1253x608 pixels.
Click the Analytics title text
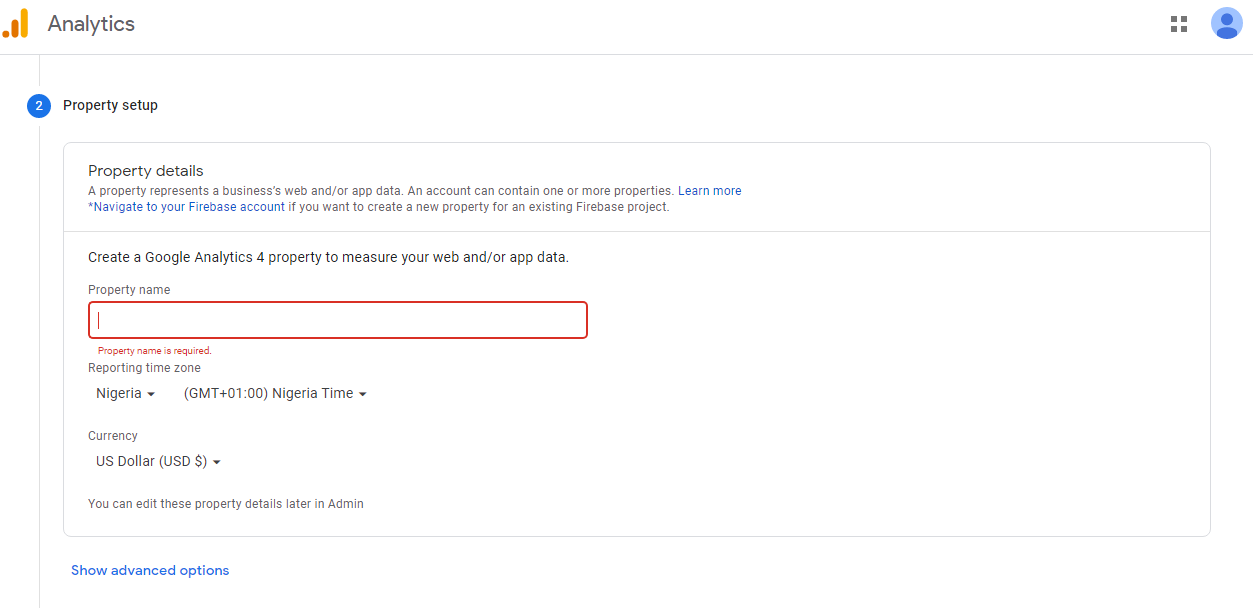point(91,24)
